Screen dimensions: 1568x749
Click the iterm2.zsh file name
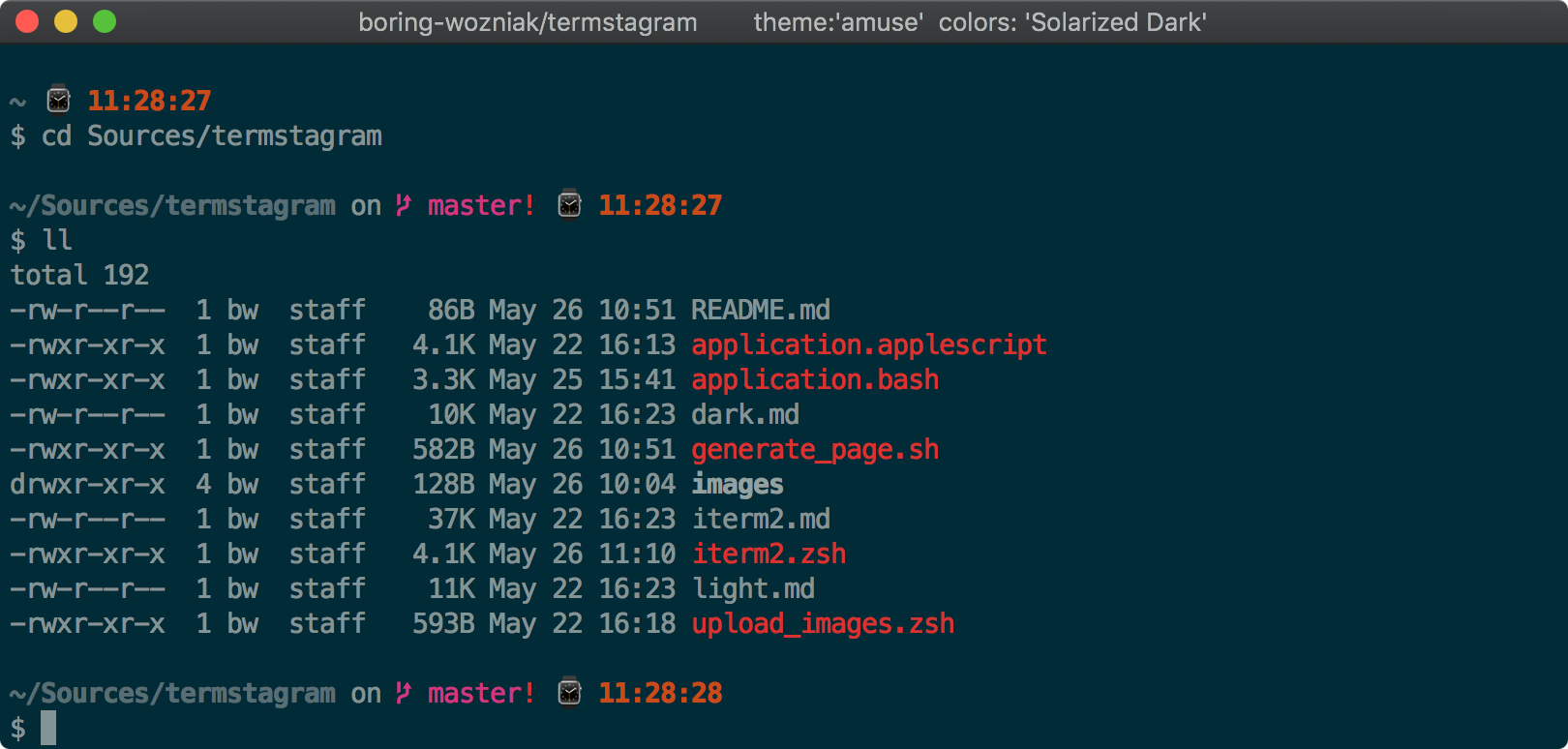pyautogui.click(x=768, y=554)
